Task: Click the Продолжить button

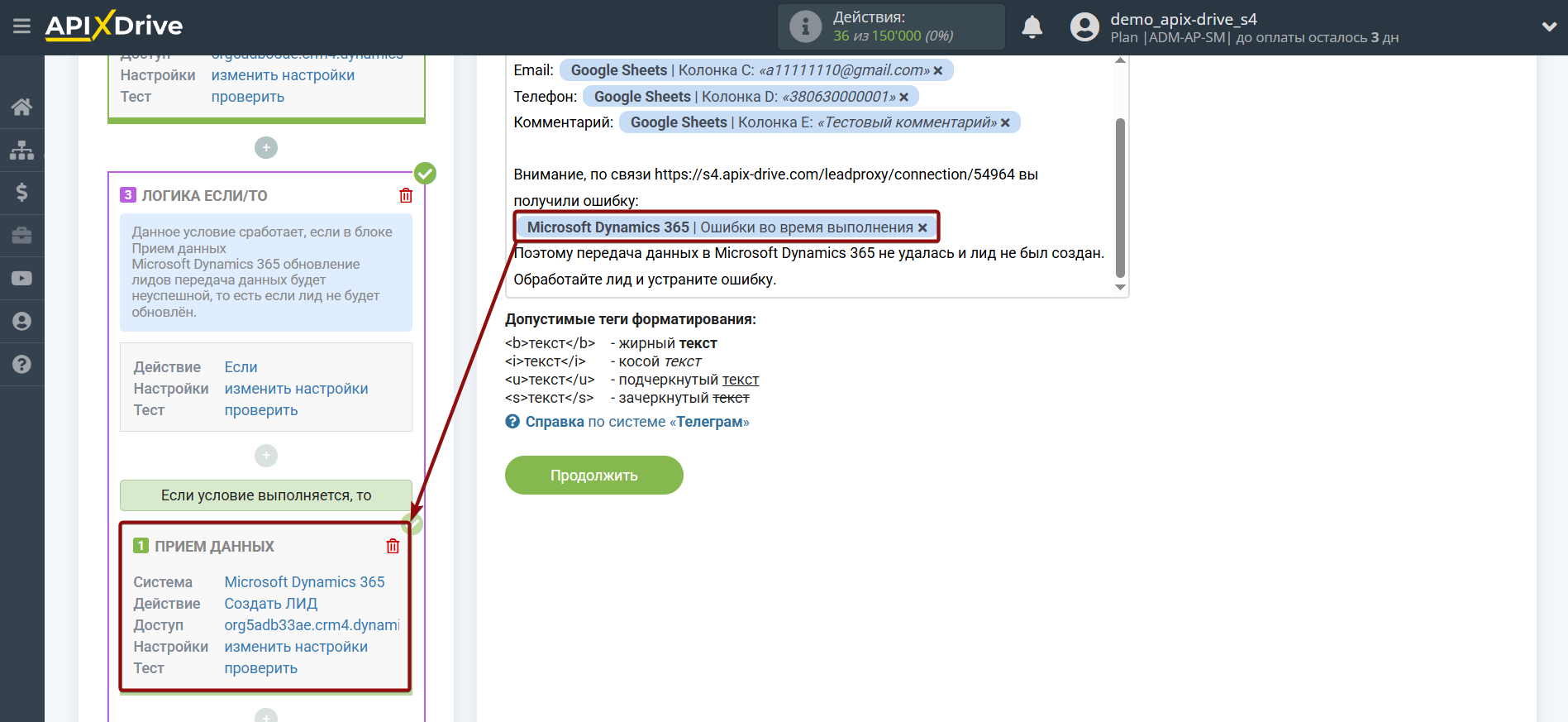Action: (x=594, y=476)
